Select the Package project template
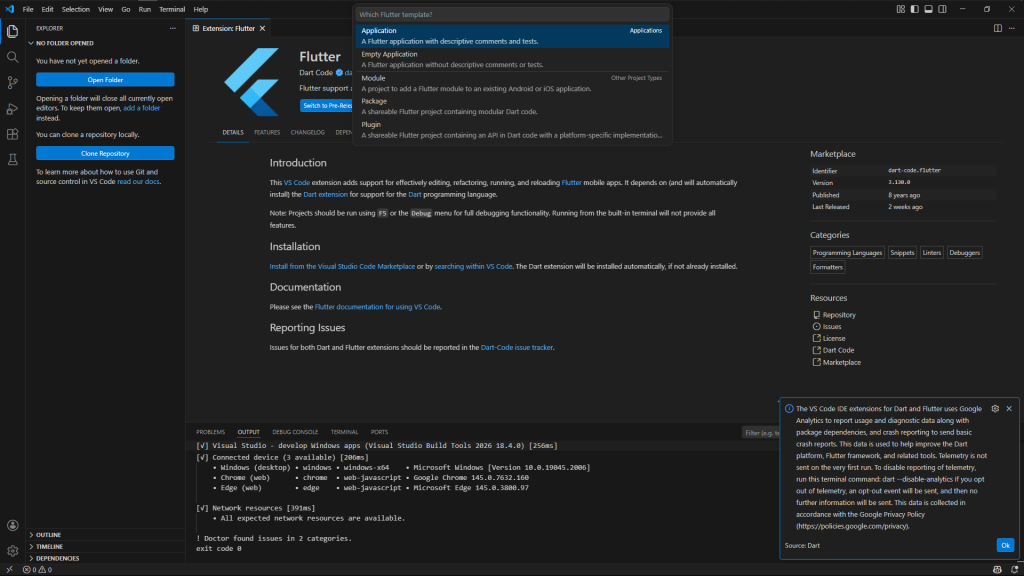This screenshot has width=1024, height=576. pyautogui.click(x=512, y=106)
